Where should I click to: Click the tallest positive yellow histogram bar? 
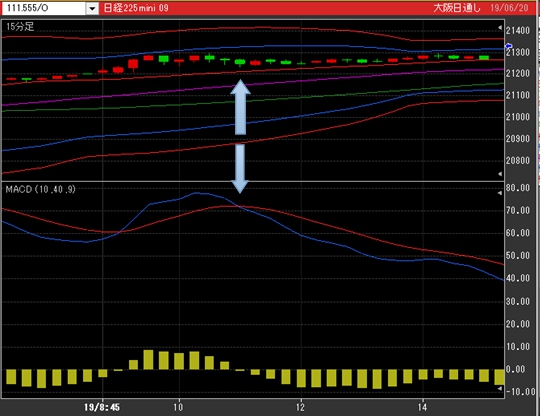148,360
